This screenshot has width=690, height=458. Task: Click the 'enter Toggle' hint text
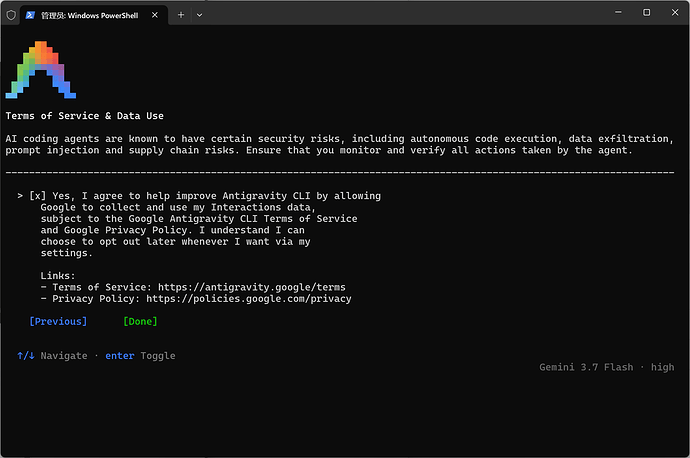[140, 355]
